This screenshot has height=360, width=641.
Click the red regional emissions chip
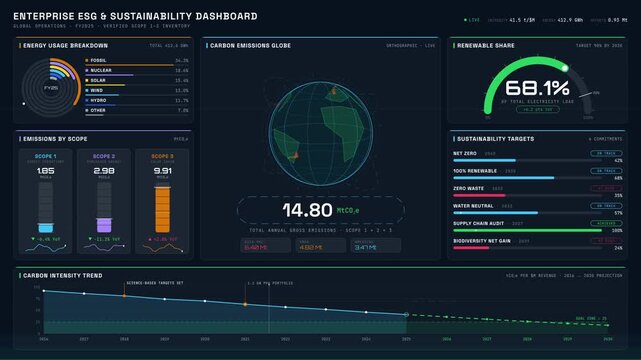click(266, 246)
